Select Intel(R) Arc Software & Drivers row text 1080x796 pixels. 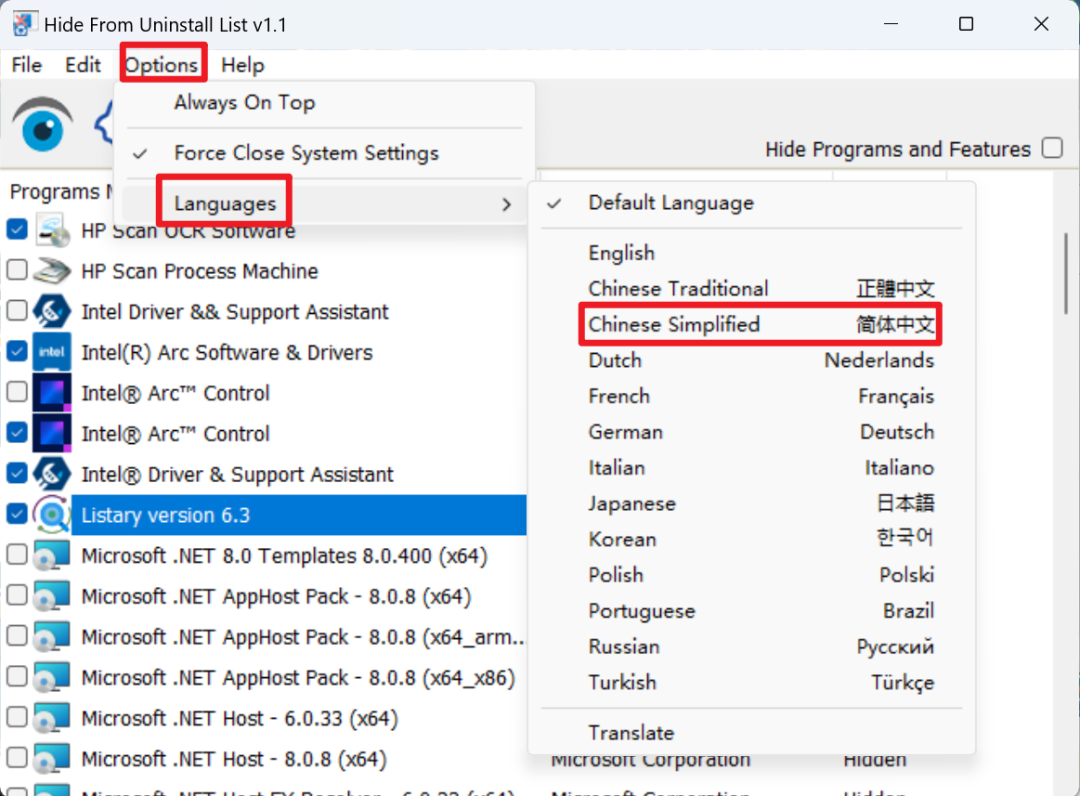pos(227,353)
